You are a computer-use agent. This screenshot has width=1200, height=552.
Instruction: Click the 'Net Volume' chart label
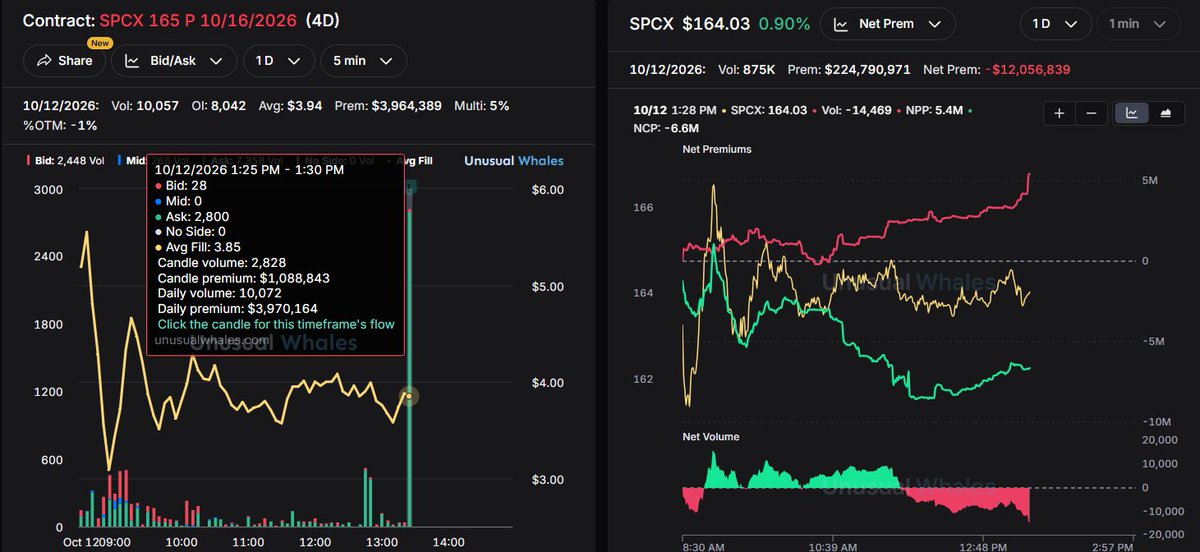tap(711, 437)
